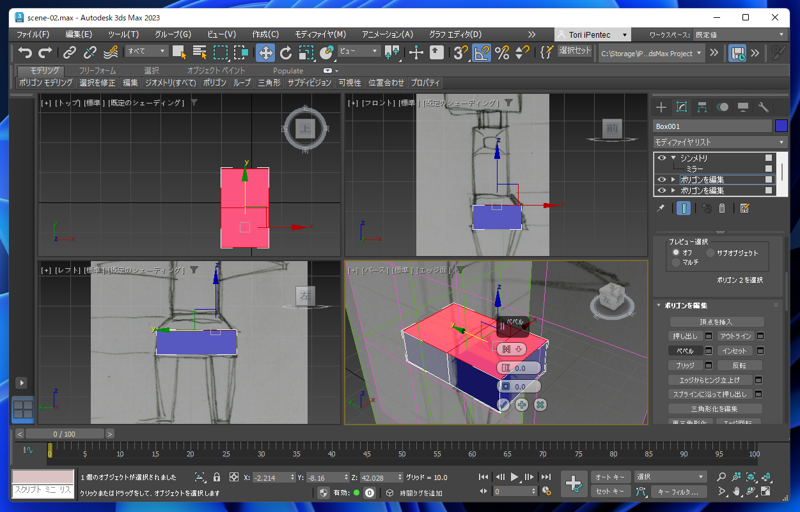Screen dimensions: 800x512
Task: Click Remove Modifier trash icon
Action: click(x=721, y=208)
